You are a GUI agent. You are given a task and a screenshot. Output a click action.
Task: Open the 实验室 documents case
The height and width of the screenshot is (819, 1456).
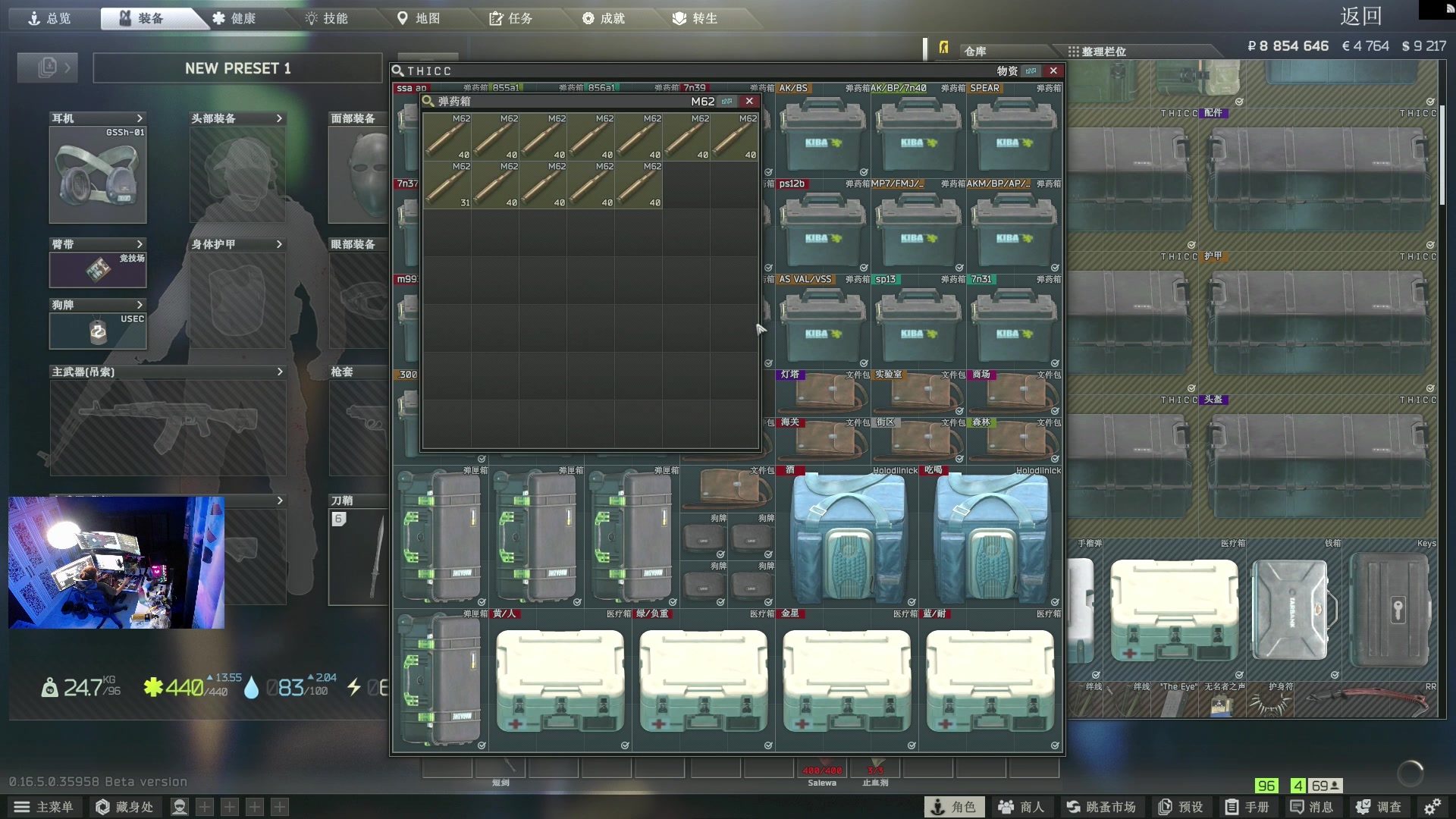pyautogui.click(x=918, y=394)
